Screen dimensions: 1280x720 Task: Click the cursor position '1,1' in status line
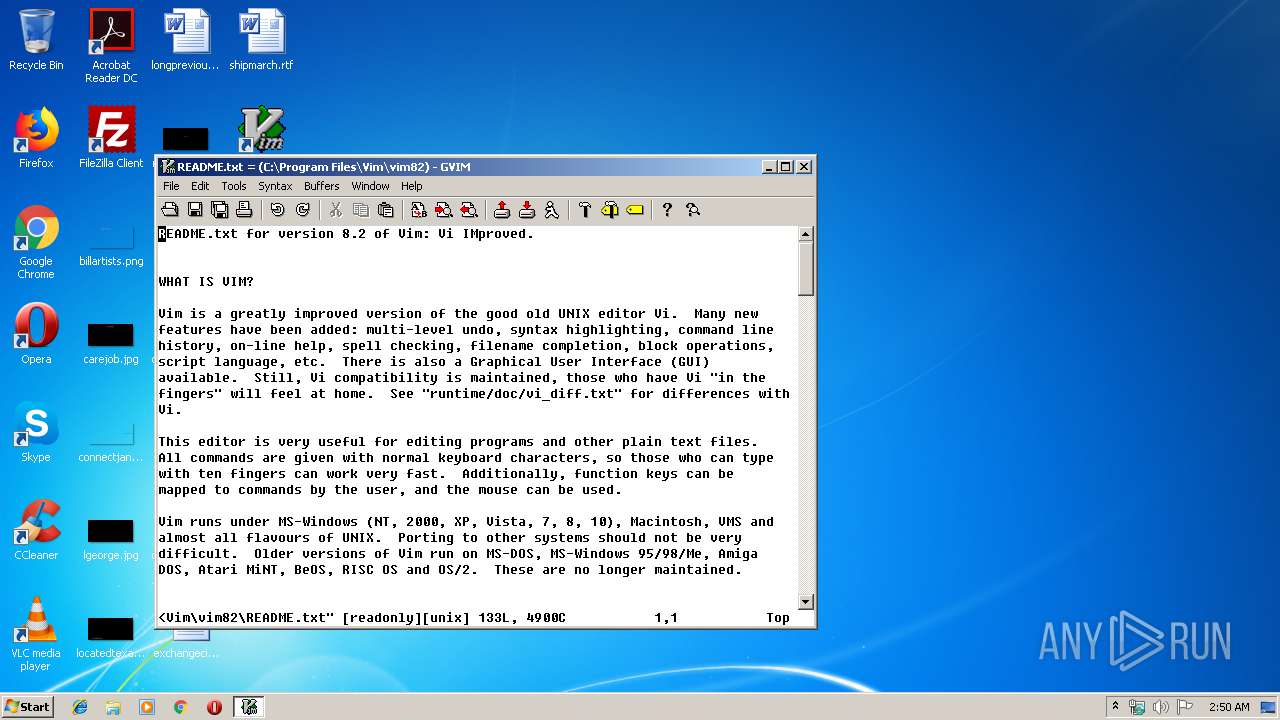(666, 618)
